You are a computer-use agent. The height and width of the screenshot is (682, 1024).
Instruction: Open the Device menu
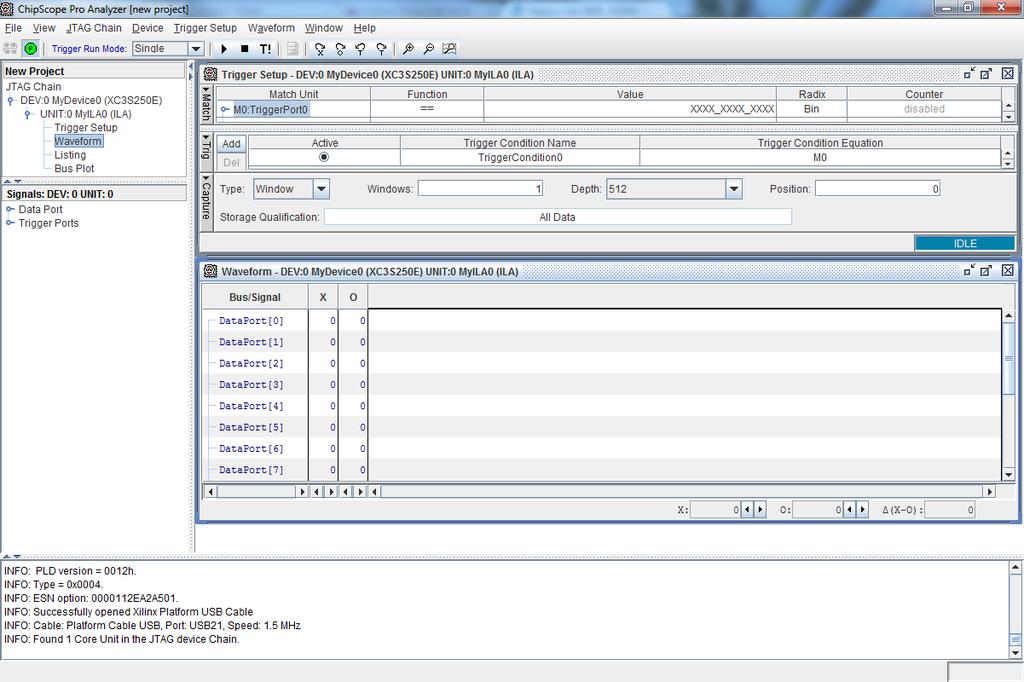click(148, 28)
